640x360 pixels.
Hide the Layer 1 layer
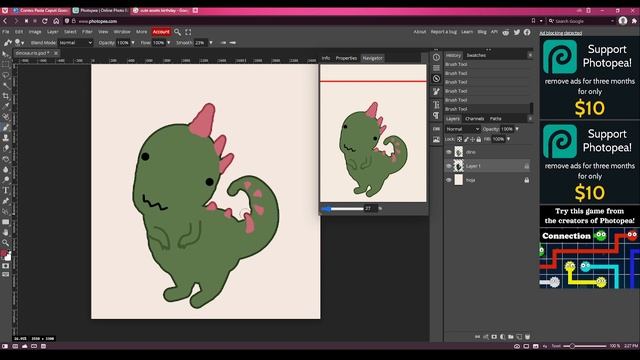(449, 166)
